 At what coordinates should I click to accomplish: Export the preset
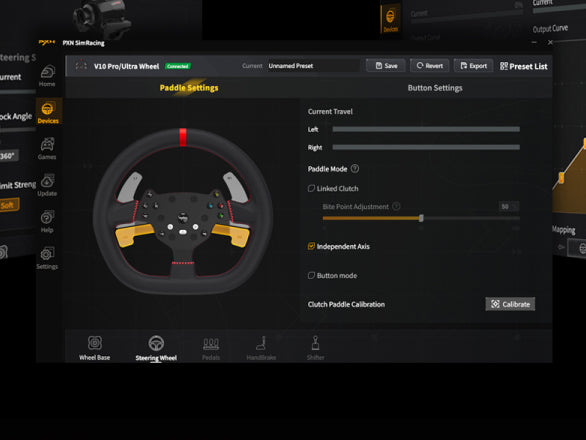[x=474, y=66]
